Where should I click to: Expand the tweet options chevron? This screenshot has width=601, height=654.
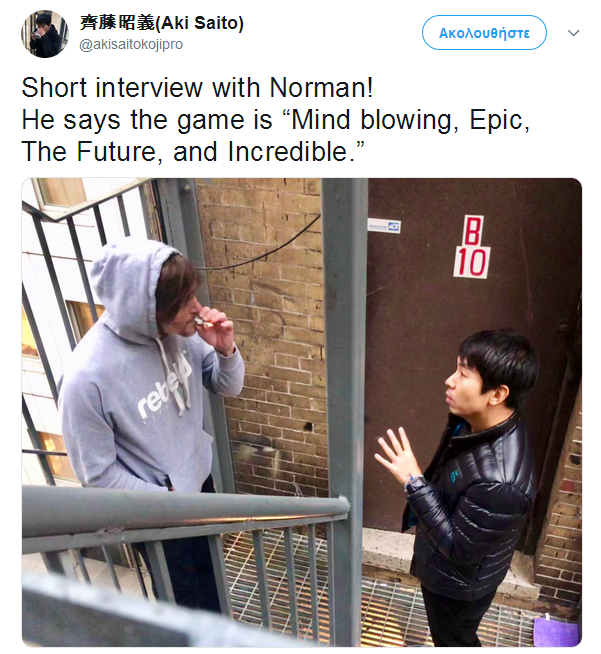574,33
